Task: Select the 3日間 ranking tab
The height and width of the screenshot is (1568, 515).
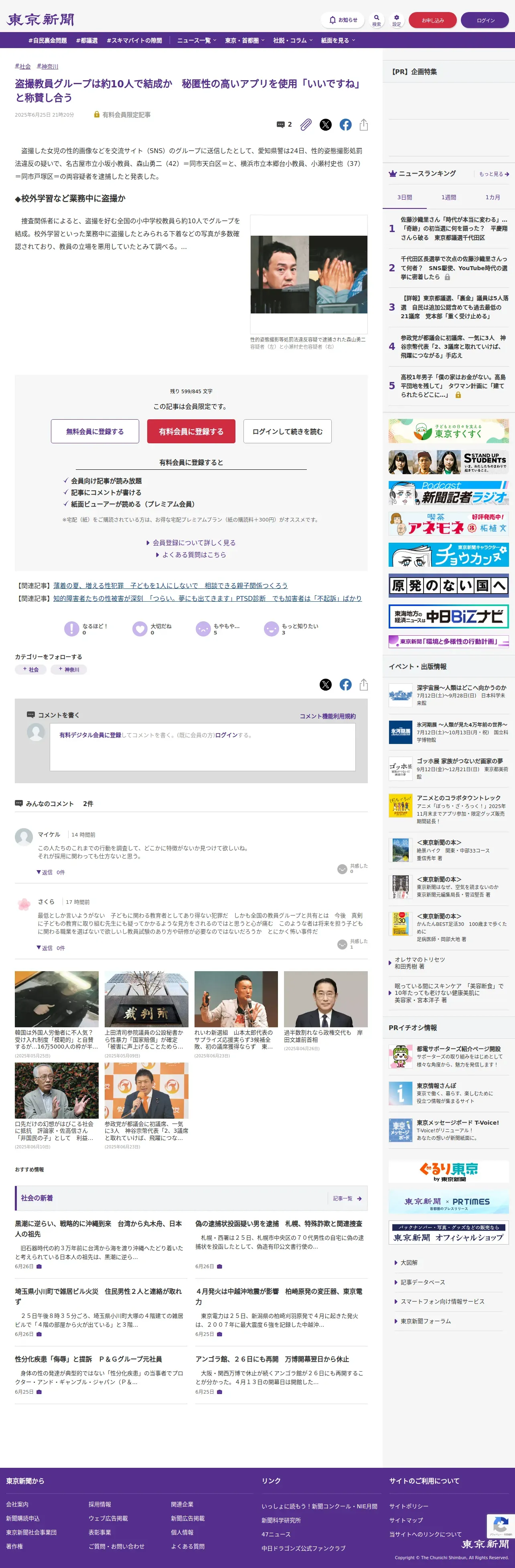Action: pyautogui.click(x=405, y=197)
